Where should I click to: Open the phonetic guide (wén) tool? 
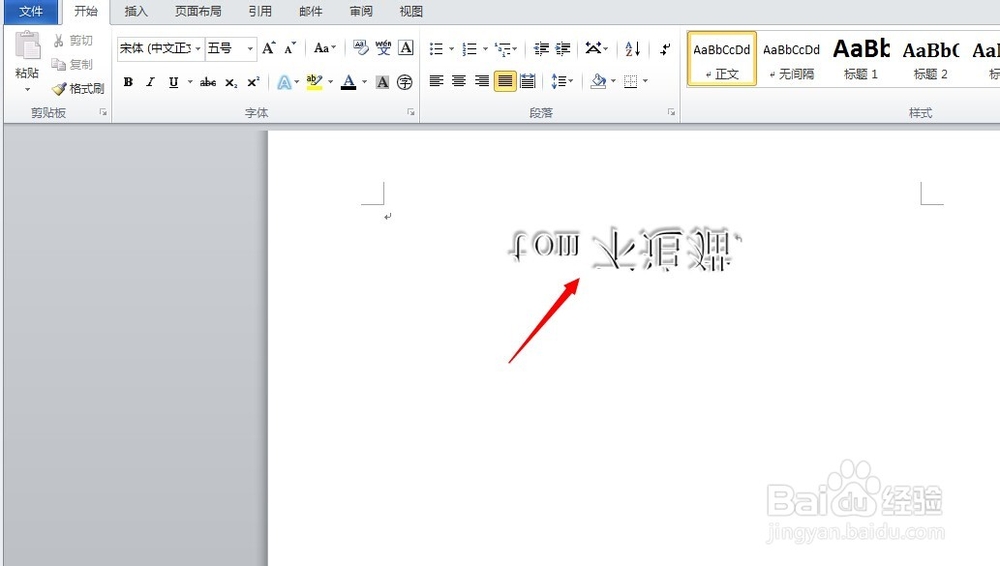point(383,47)
